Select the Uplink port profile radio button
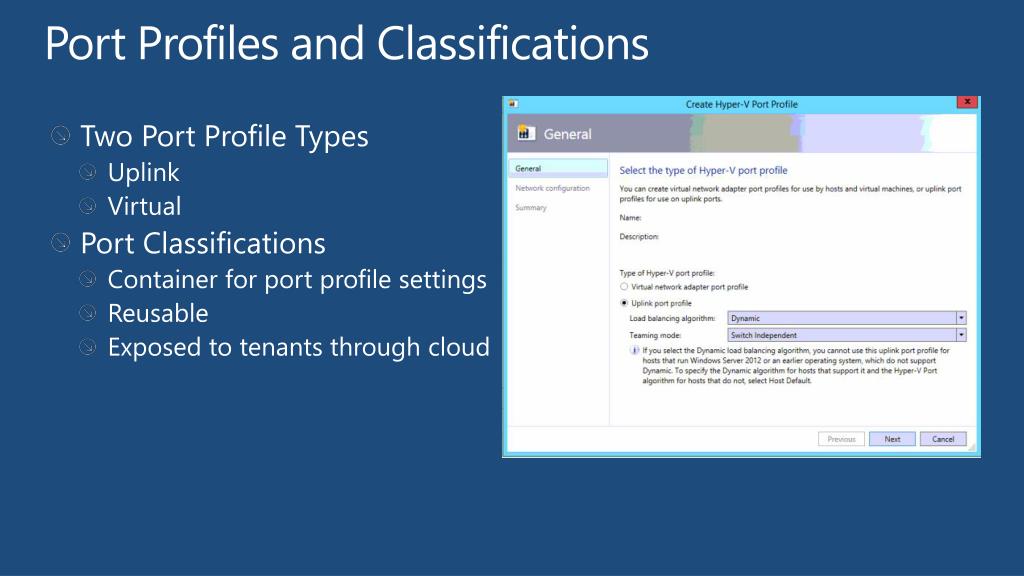The image size is (1024, 576). coord(624,303)
